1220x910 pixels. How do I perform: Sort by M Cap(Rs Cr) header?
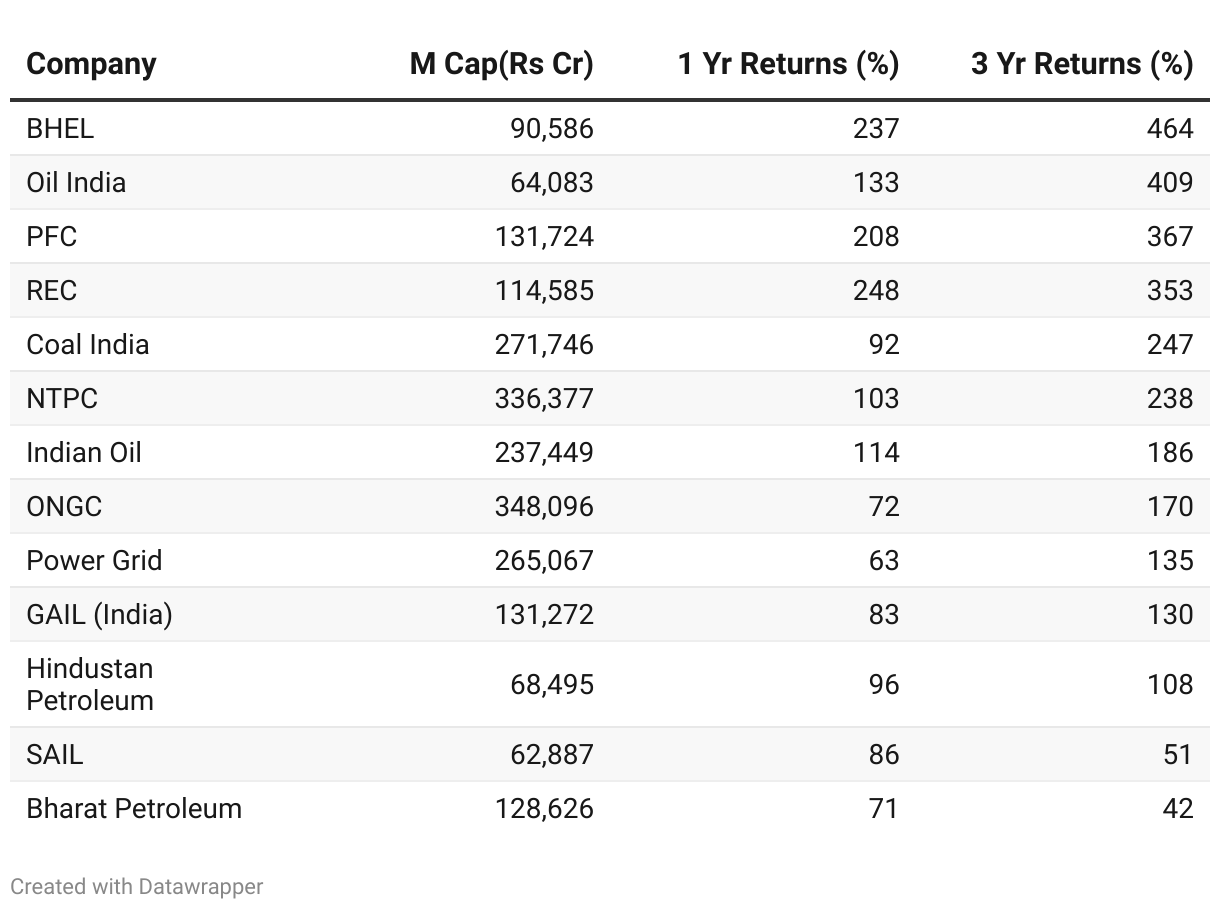[501, 64]
